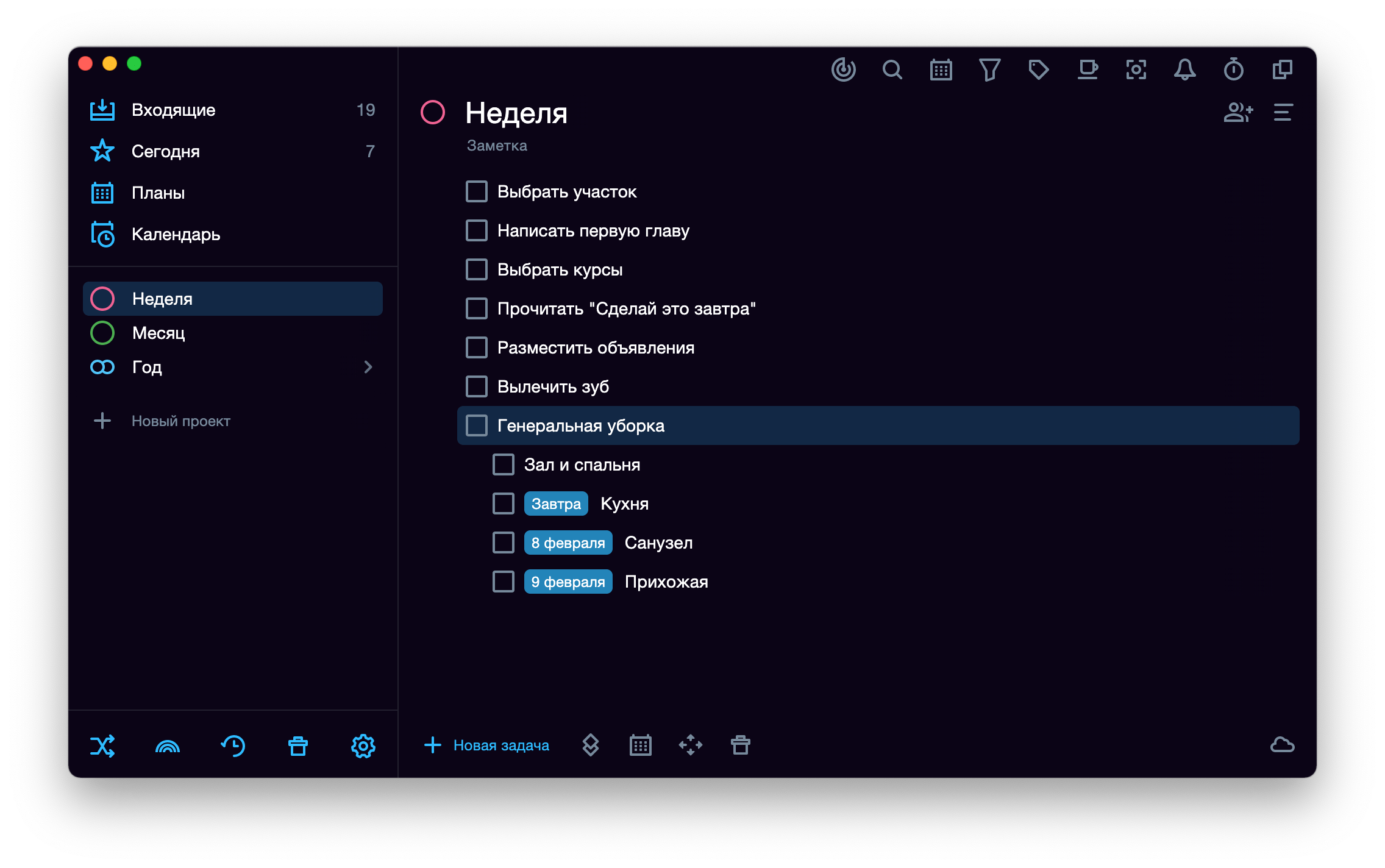The height and width of the screenshot is (868, 1385).
Task: Click the Входящие count 19
Action: click(366, 110)
